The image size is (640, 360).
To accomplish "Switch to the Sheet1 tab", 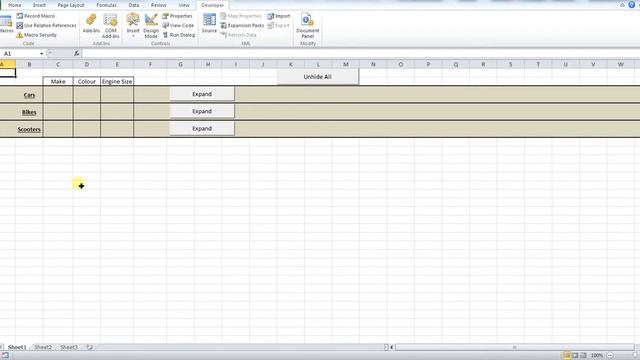I will click(x=17, y=347).
